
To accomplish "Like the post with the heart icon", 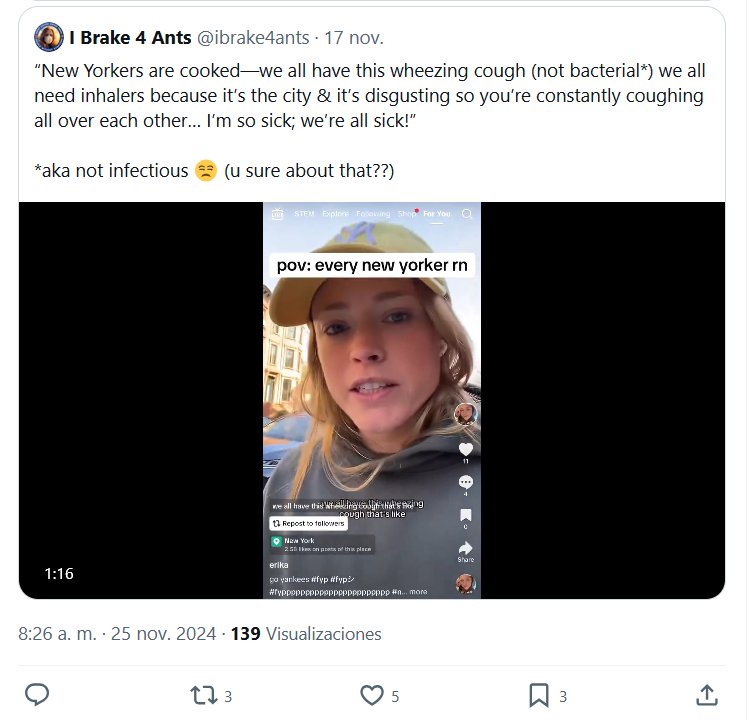I will tap(371, 694).
